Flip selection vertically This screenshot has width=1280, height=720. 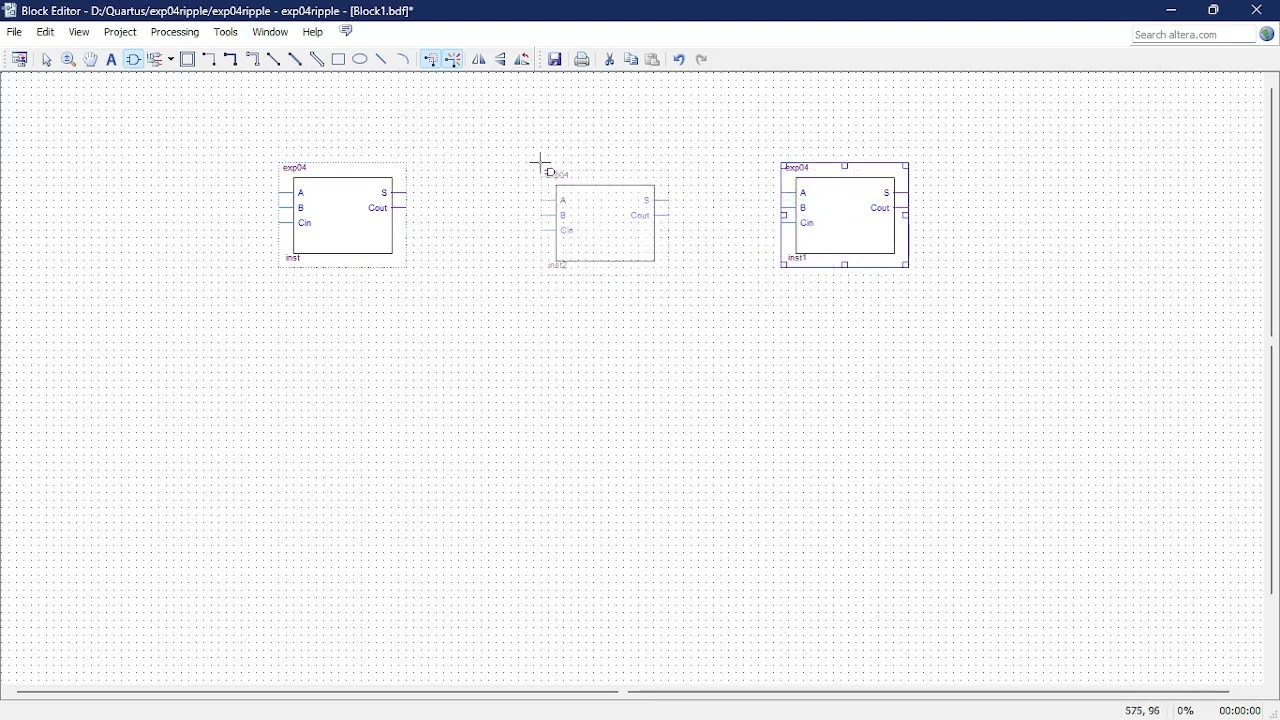(501, 60)
